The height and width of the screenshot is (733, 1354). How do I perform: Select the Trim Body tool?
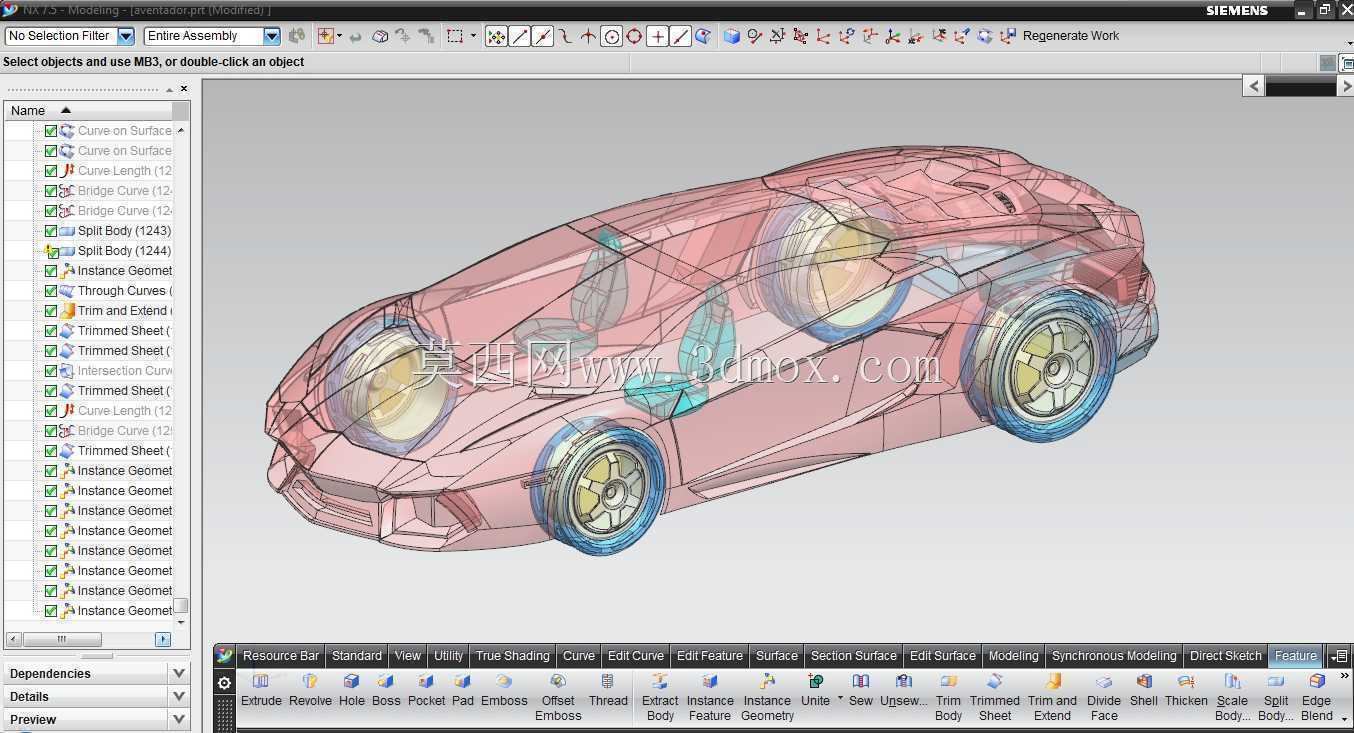948,697
